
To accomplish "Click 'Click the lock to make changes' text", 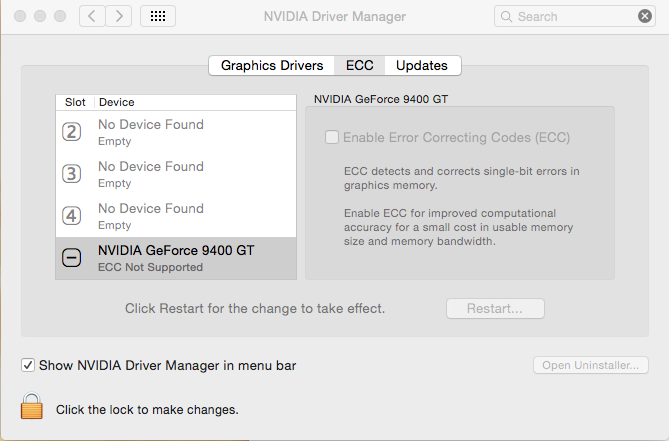I will (x=147, y=410).
